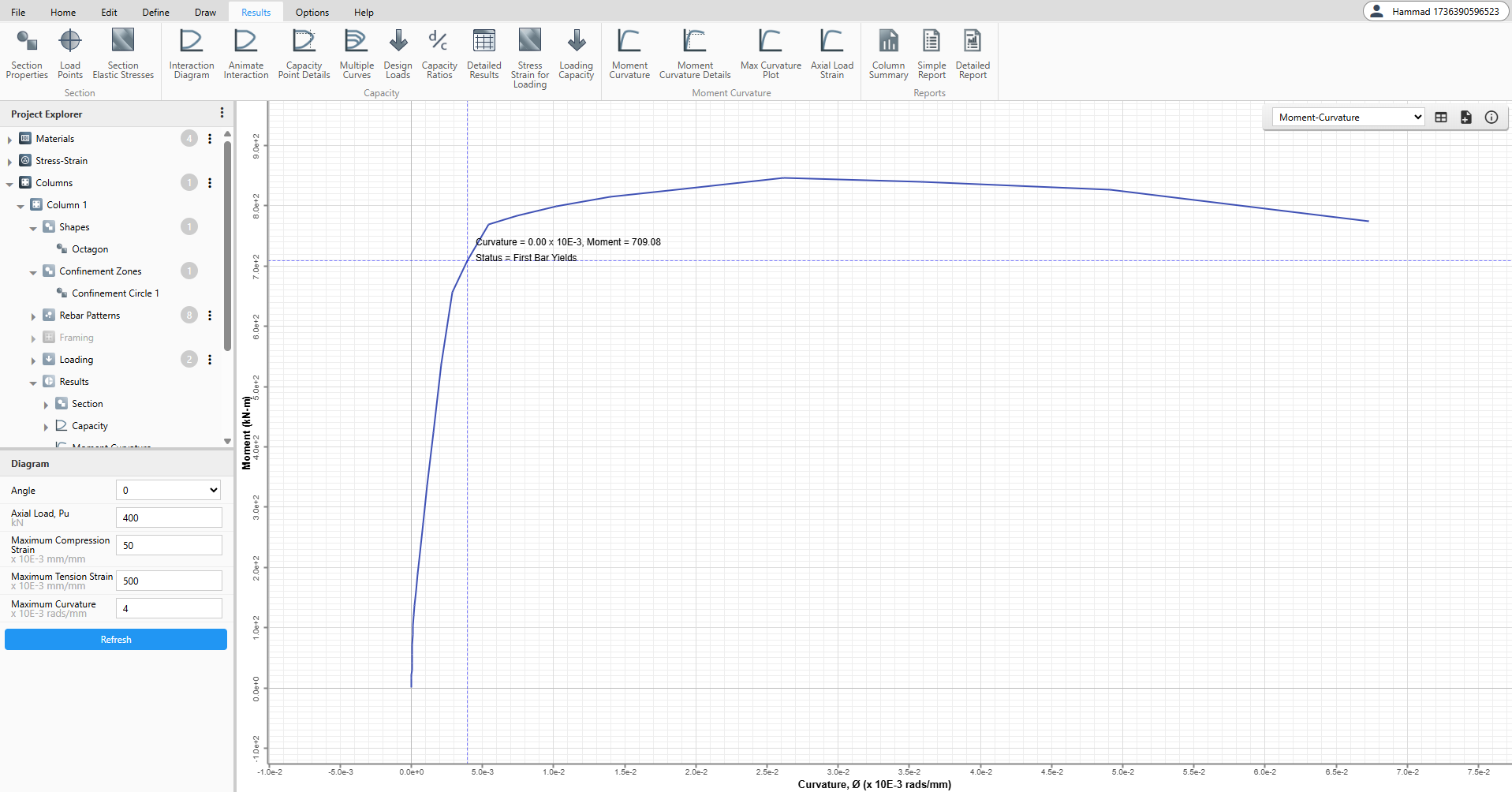Expand the Rebar Patterns node
1512x792 pixels.
pos(33,316)
